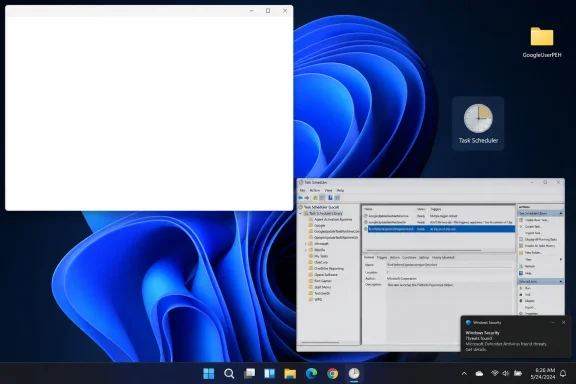Open the File menu in Task Scheduler

302,190
